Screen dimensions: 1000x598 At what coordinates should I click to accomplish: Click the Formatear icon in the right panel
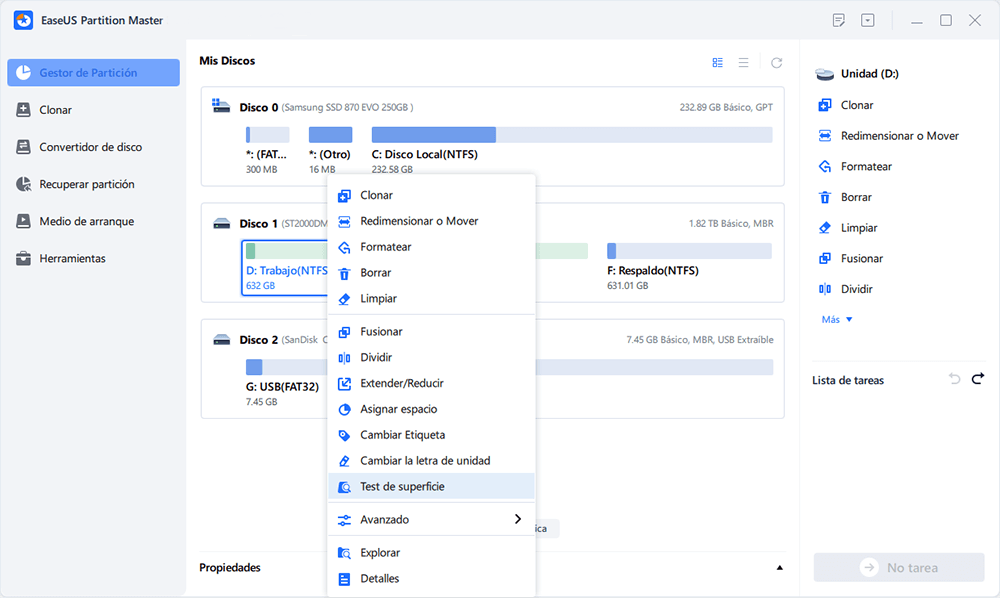825,166
